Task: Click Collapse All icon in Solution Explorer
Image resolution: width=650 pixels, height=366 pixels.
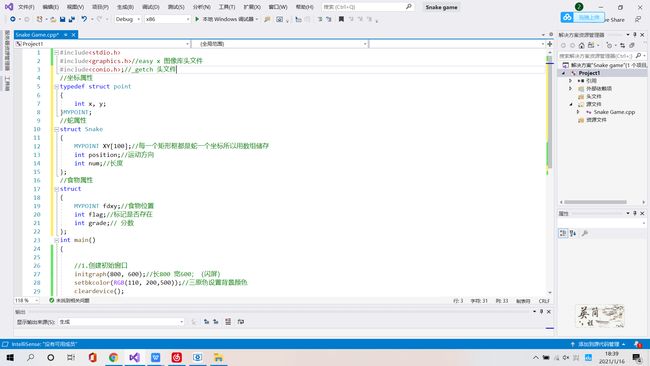Action: (632, 45)
